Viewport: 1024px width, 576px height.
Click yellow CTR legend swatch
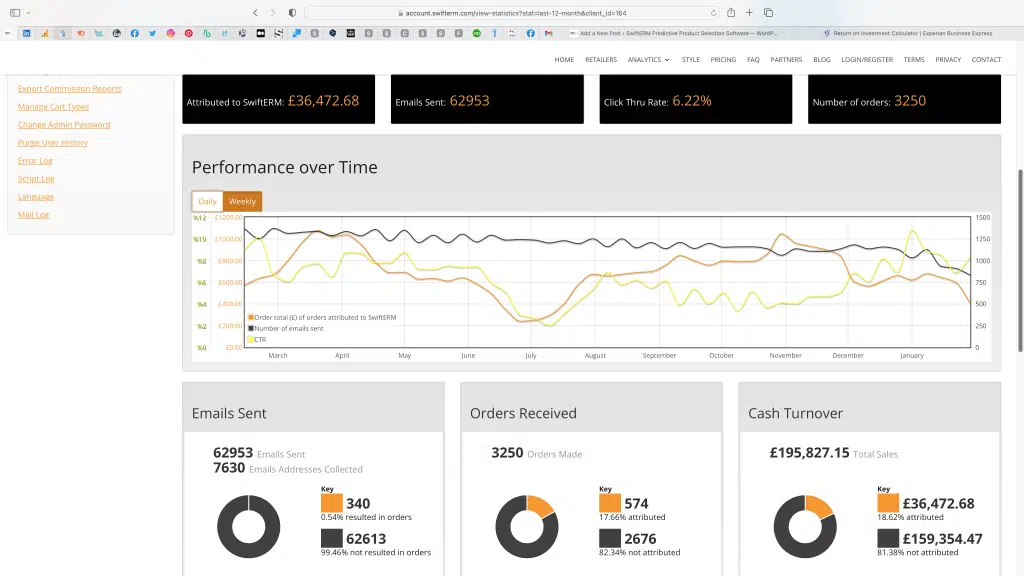(251, 340)
